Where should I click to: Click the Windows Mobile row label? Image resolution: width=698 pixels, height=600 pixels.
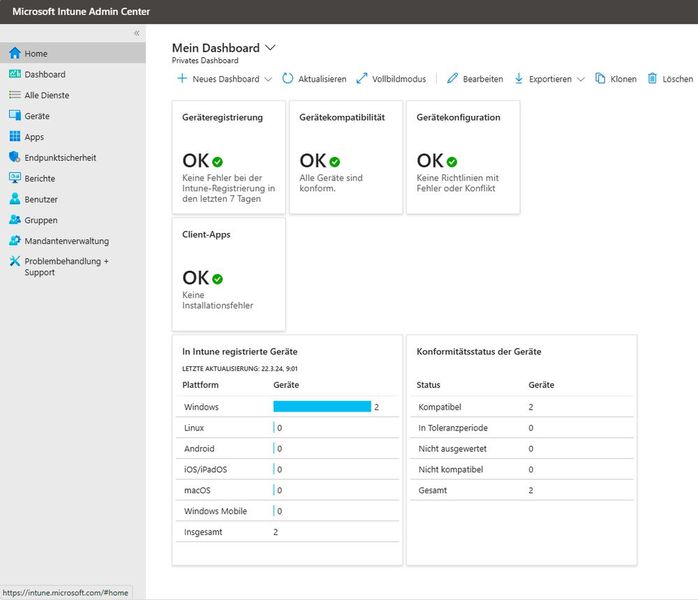point(215,511)
